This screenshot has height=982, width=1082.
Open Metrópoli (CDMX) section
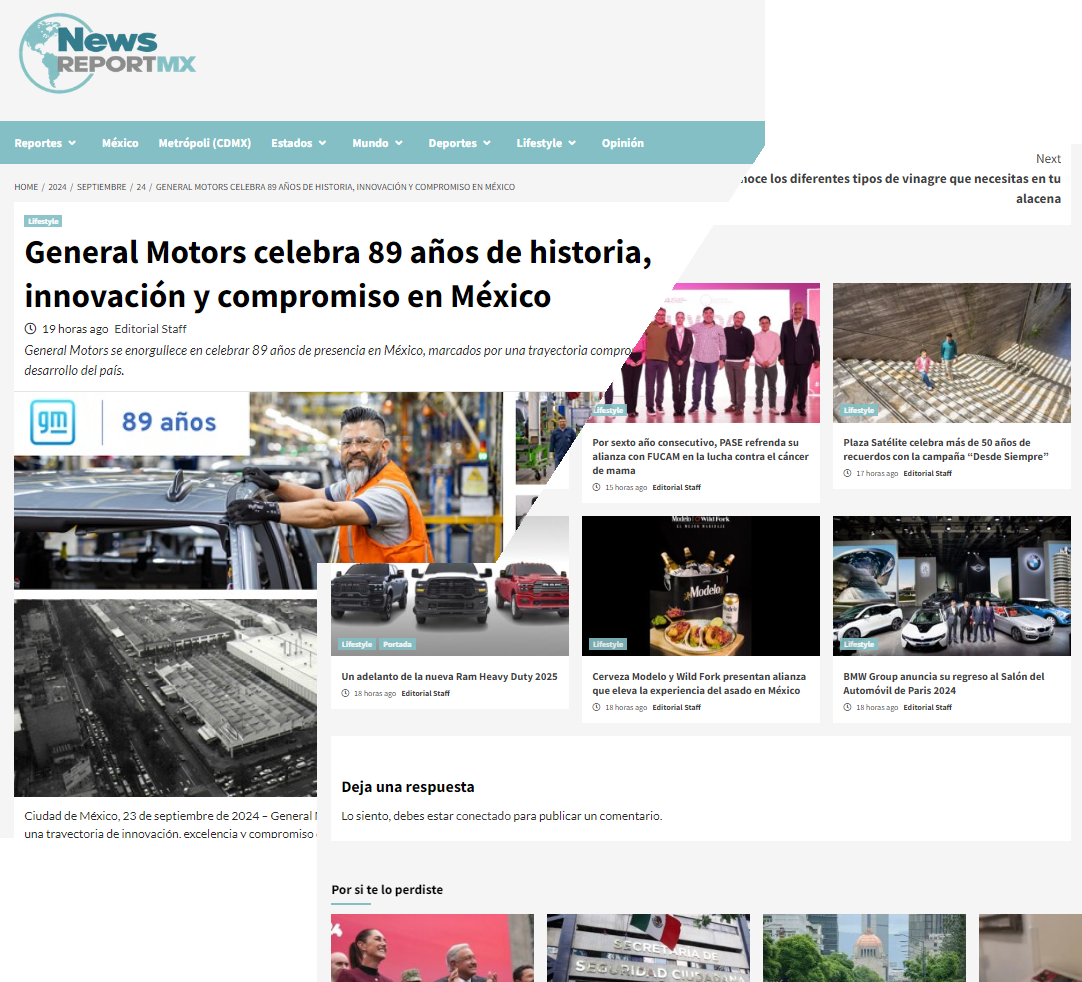tap(204, 143)
